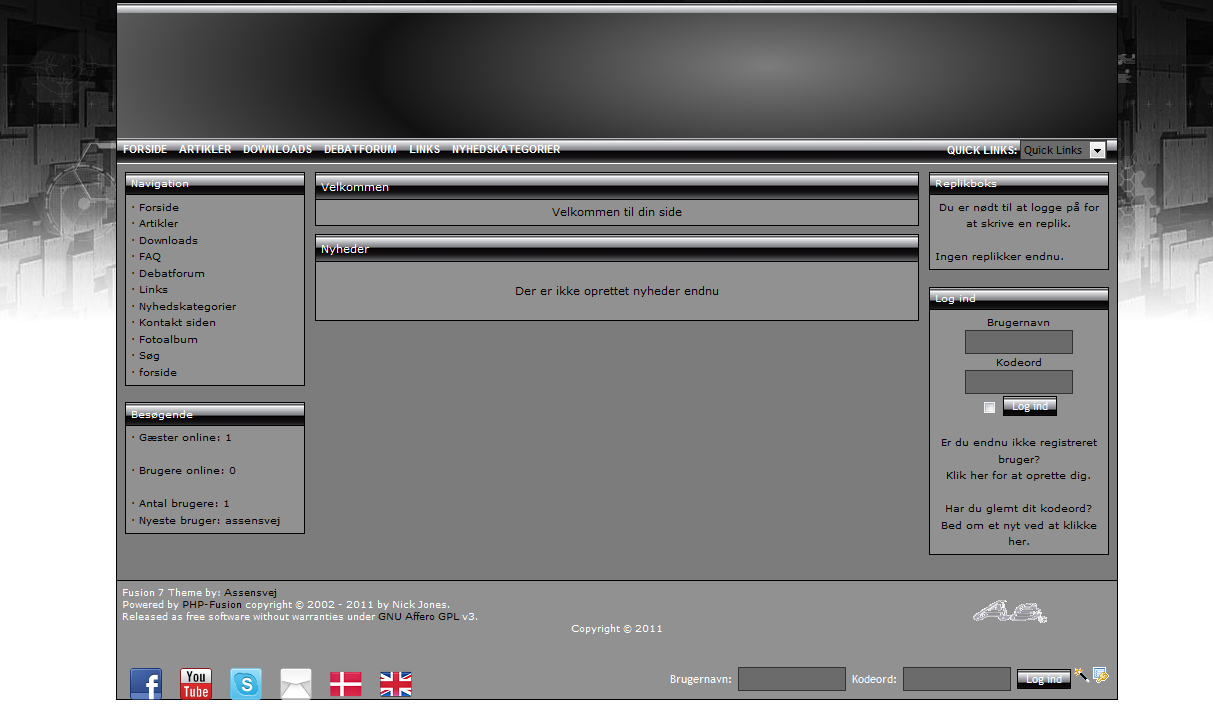Open Debatforum in the top menu bar
The height and width of the screenshot is (728, 1213).
[x=360, y=150]
